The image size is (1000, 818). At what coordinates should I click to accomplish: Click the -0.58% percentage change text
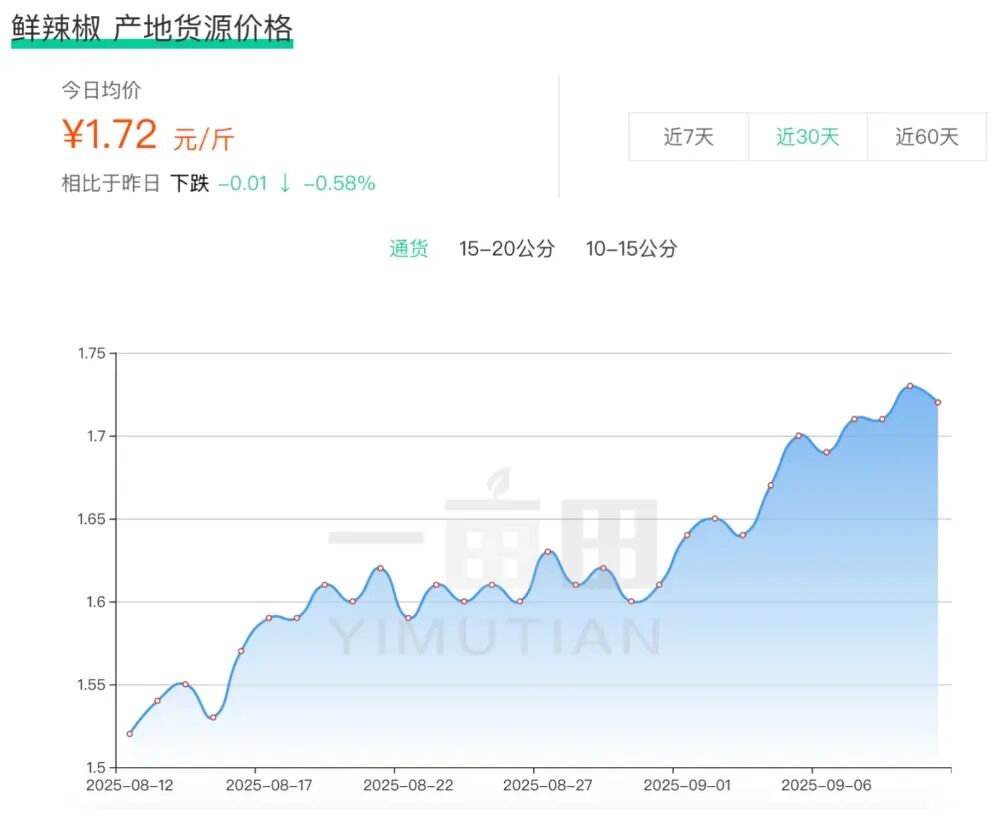(x=339, y=184)
